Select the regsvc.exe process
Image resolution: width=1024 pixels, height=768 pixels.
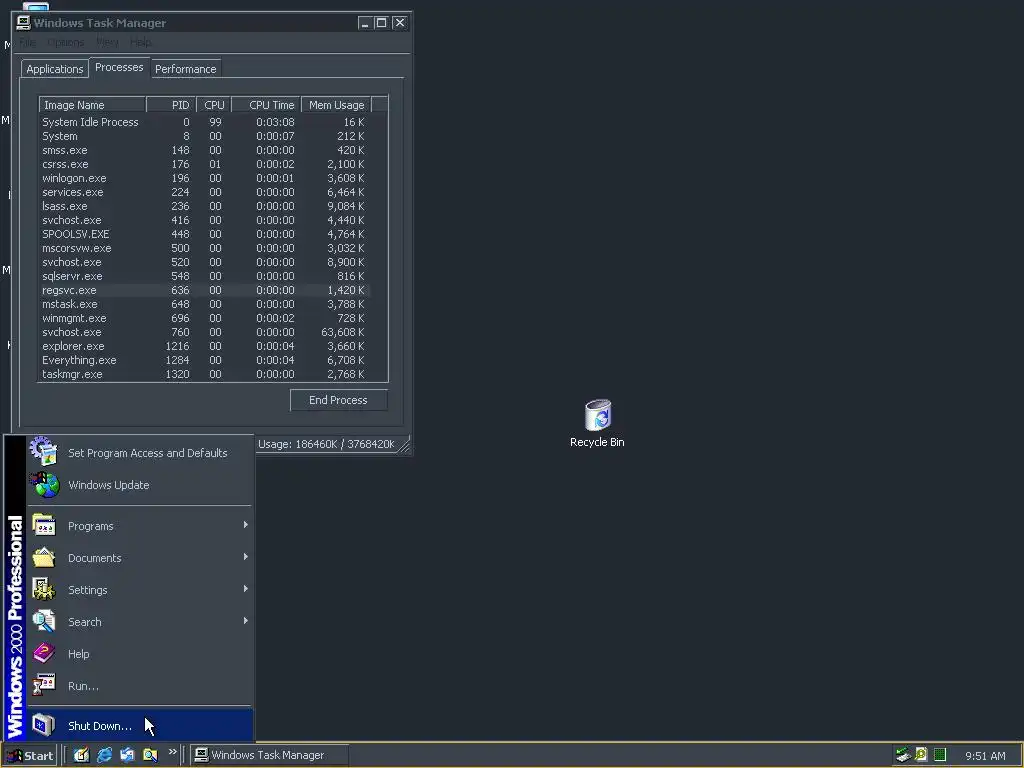(x=204, y=291)
